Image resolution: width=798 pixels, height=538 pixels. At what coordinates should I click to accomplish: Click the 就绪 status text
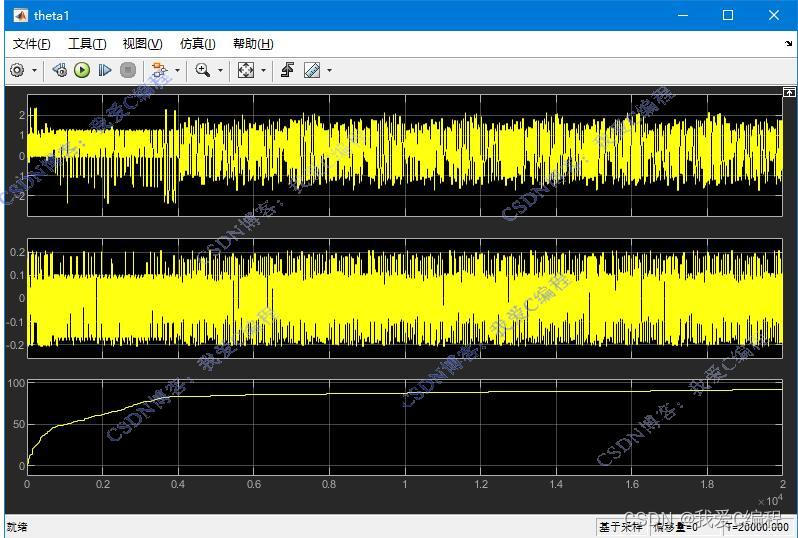(x=17, y=527)
